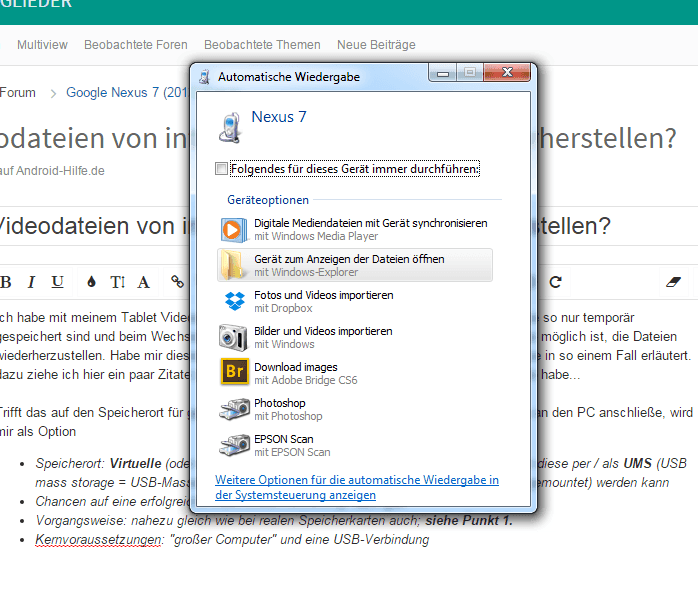Screen dimensions: 698x602
Task: Open Beobachtete Foren tab
Action: (136, 45)
